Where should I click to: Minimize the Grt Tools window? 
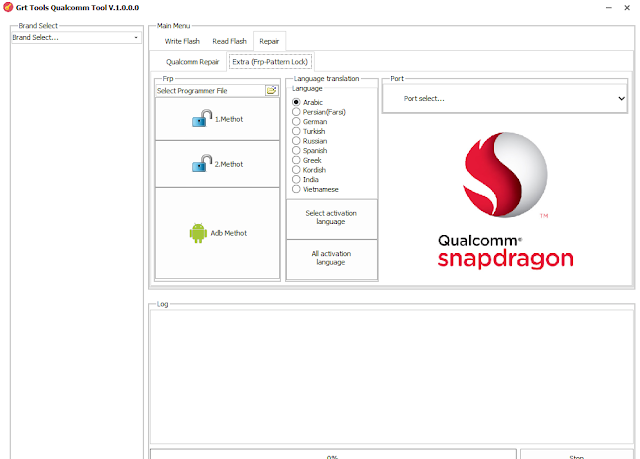(x=609, y=8)
